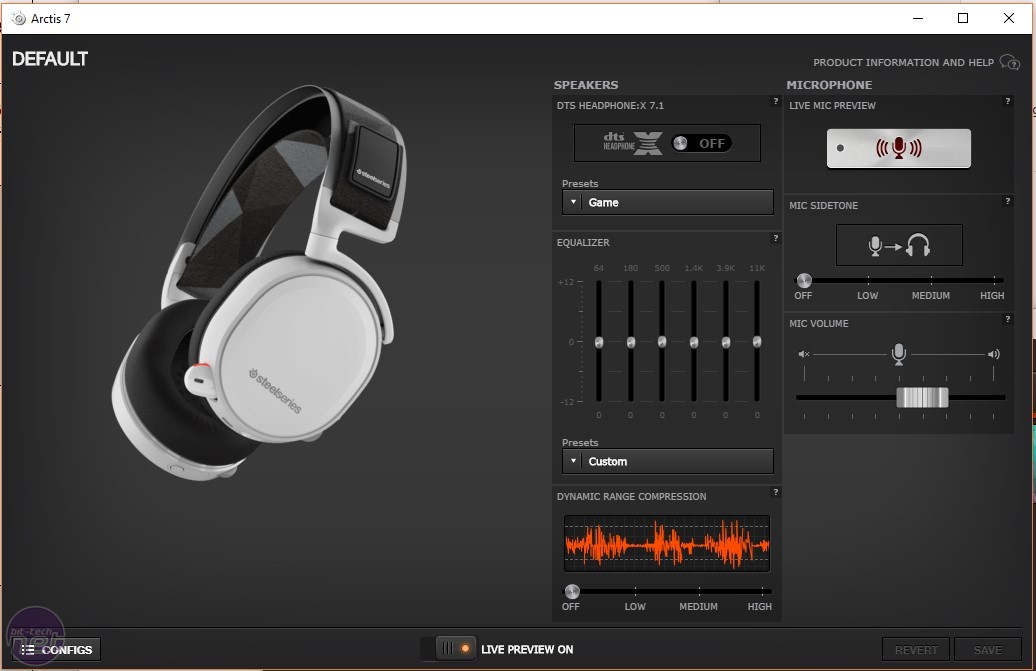
Task: Click the 11K value field under equalizer
Action: pos(757,415)
